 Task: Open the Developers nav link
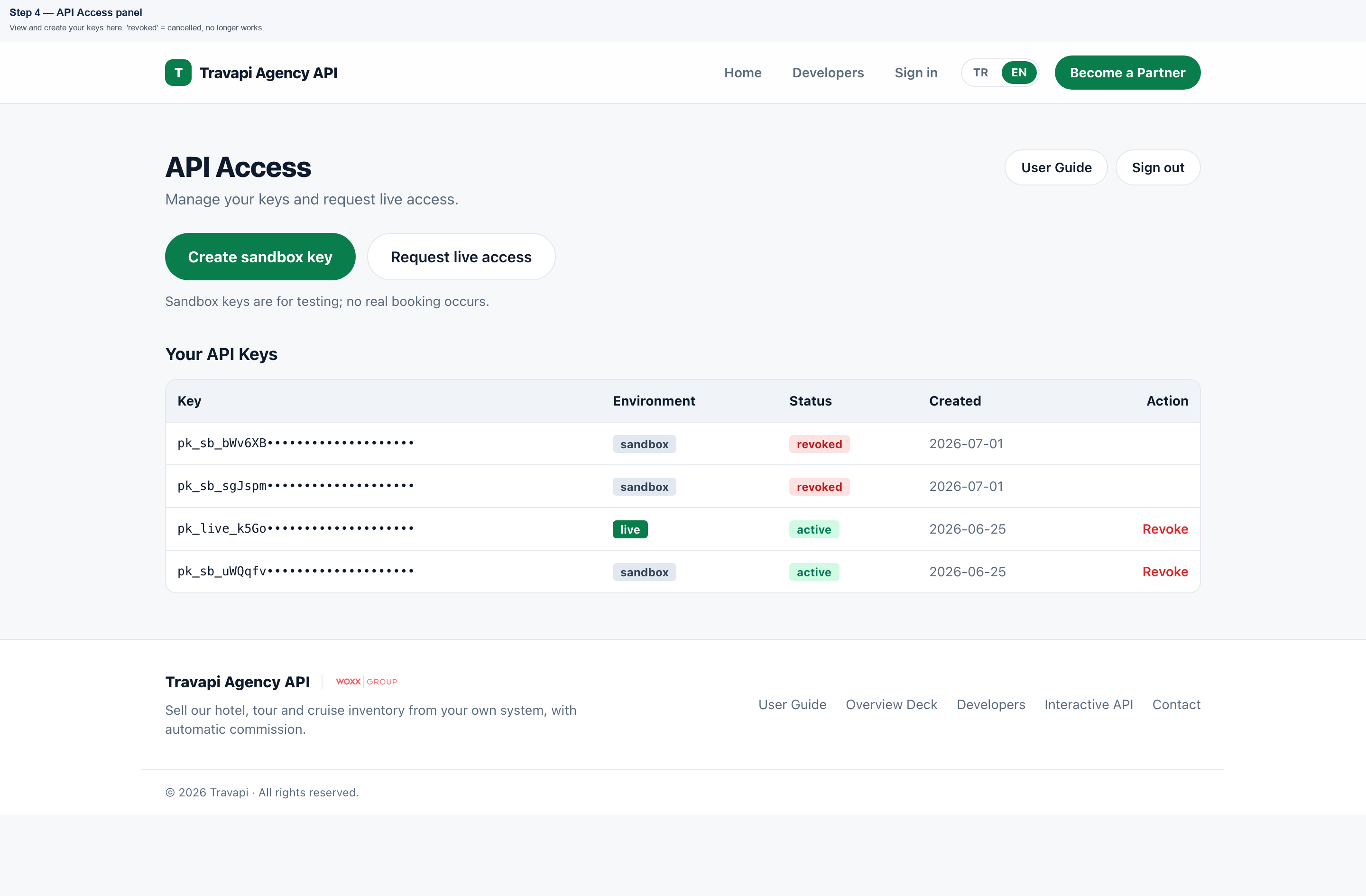828,73
